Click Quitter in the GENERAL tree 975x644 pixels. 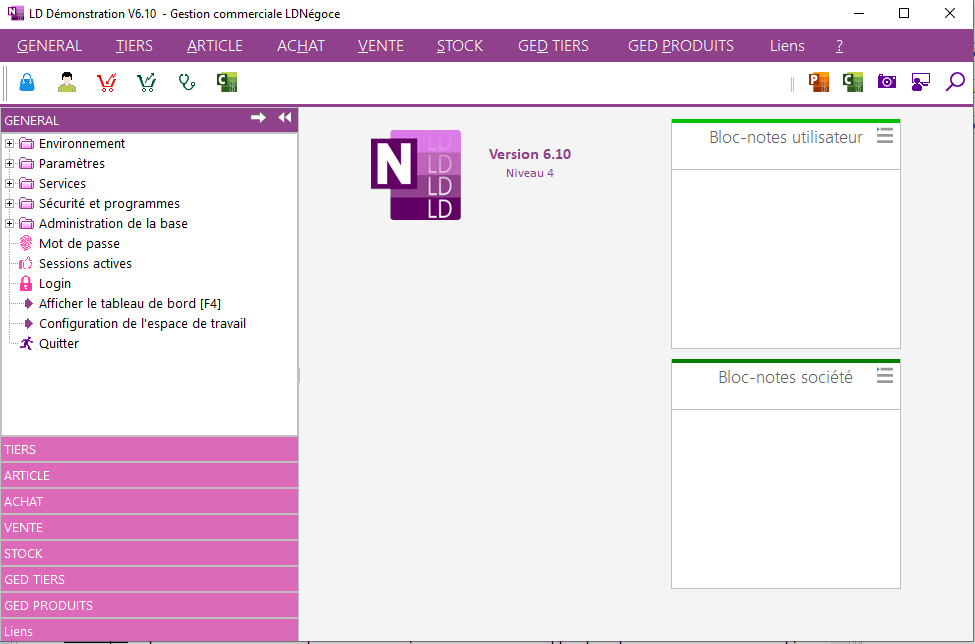[x=58, y=344]
